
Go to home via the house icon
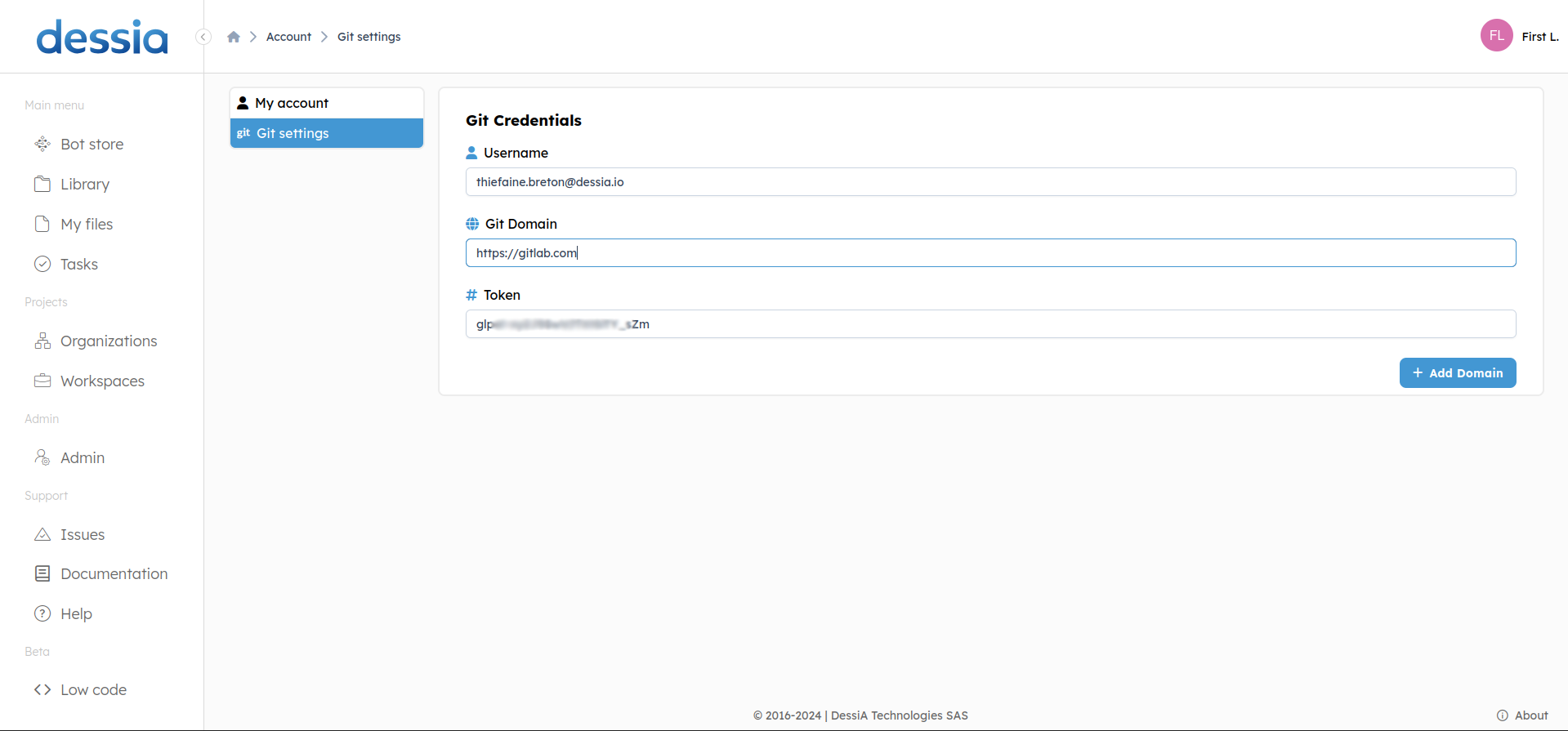234,37
